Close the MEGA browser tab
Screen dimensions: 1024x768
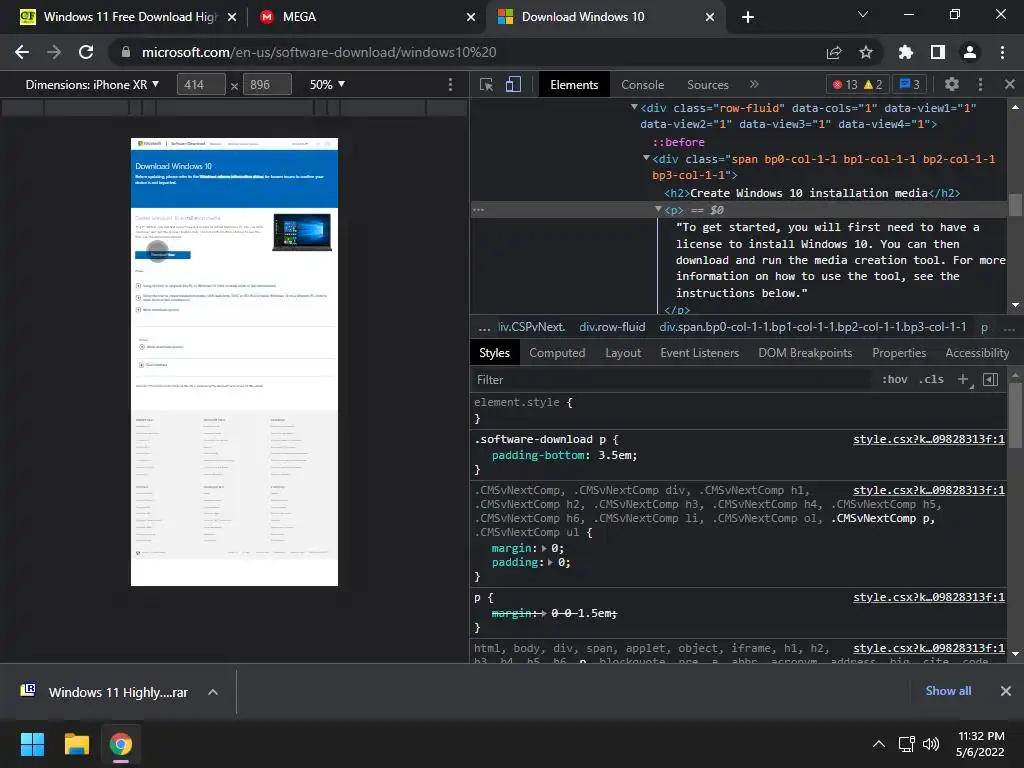471,17
